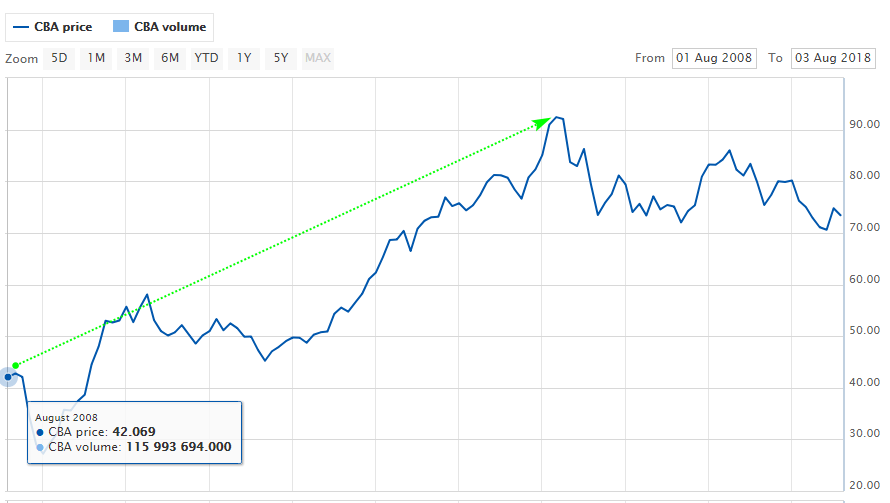The height and width of the screenshot is (503, 890).
Task: Click the greyed-out MAX zoom button
Action: pos(318,58)
